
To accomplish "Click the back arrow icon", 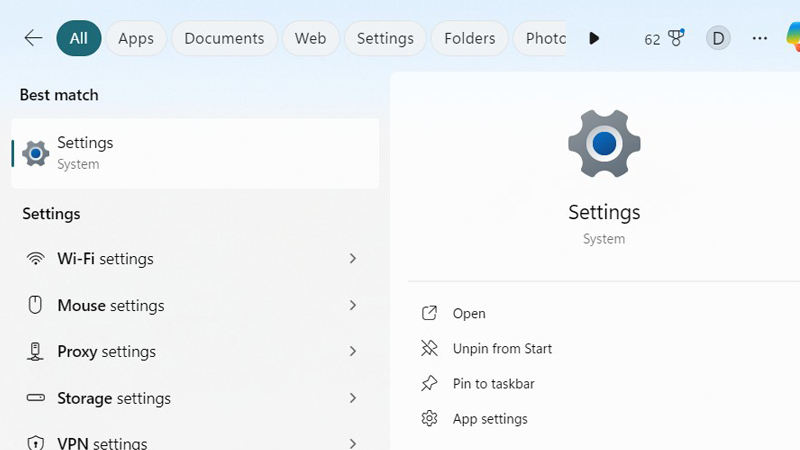I will 33,38.
